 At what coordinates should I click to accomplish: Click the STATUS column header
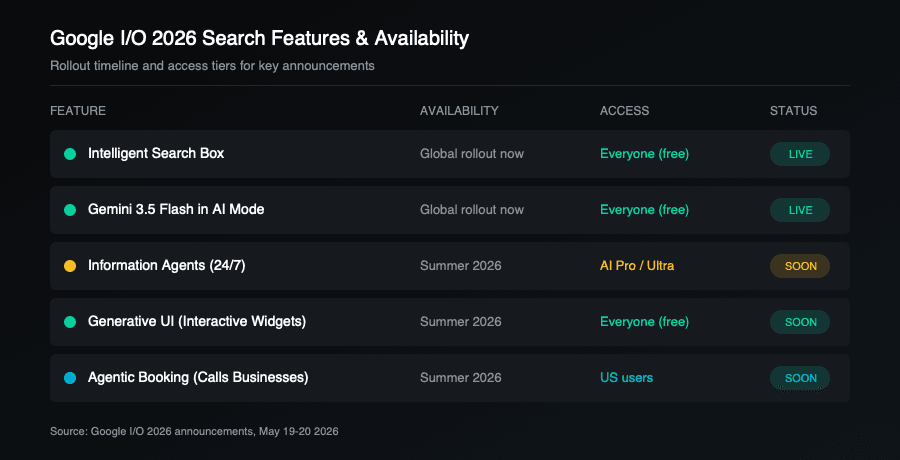tap(793, 111)
